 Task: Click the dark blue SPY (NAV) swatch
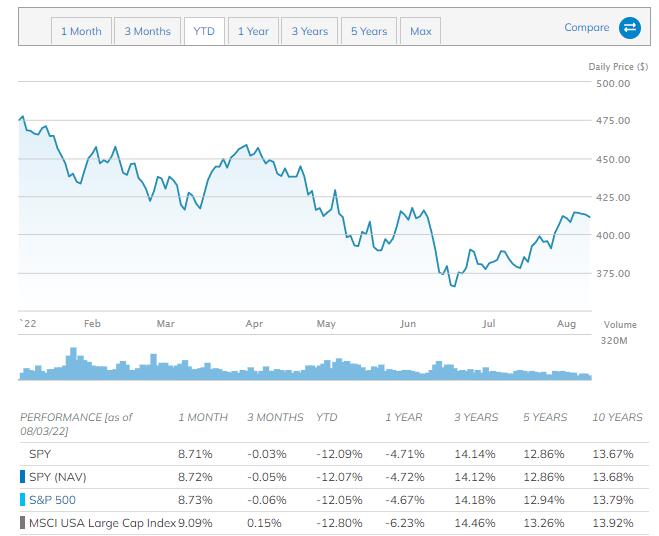click(23, 477)
